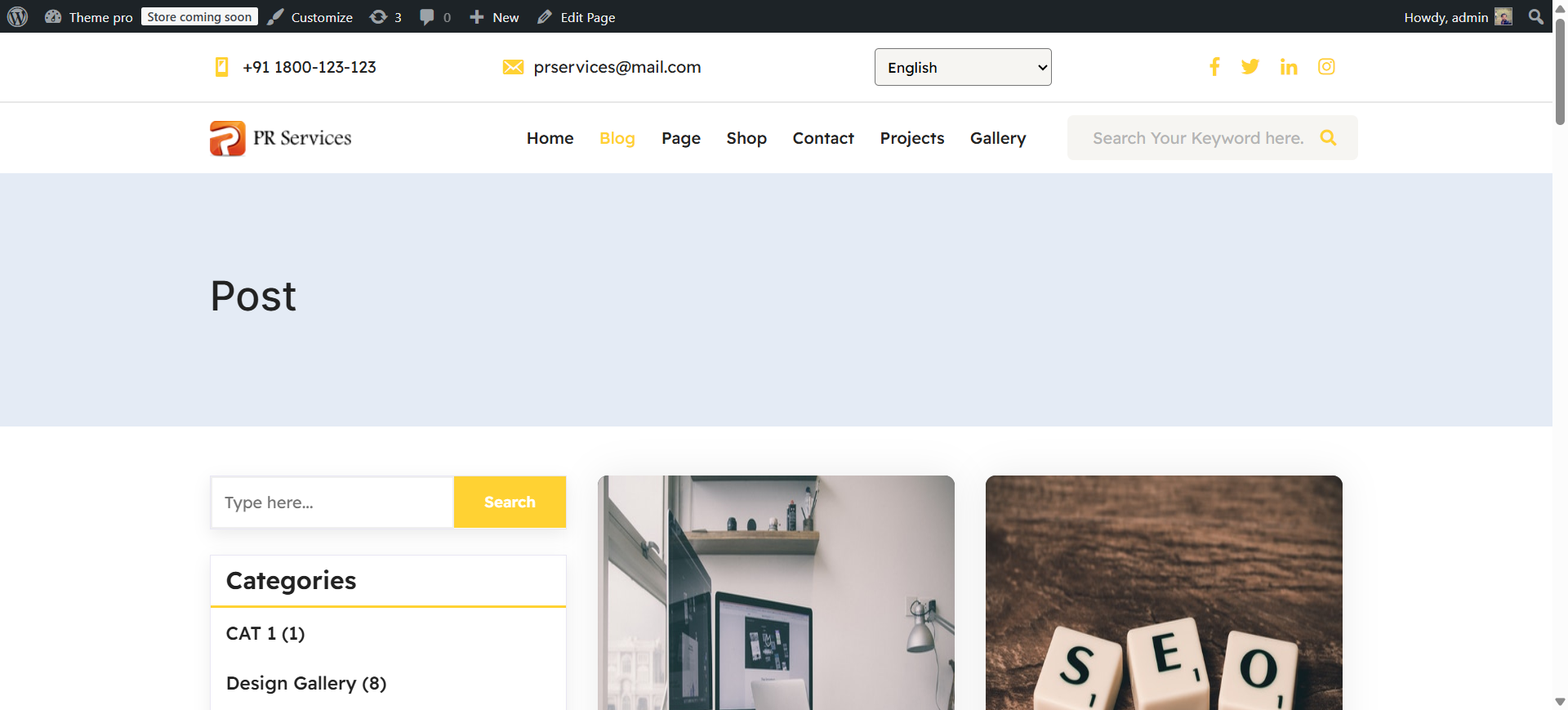Open the New content menu
This screenshot has height=710, width=1568.
click(495, 16)
